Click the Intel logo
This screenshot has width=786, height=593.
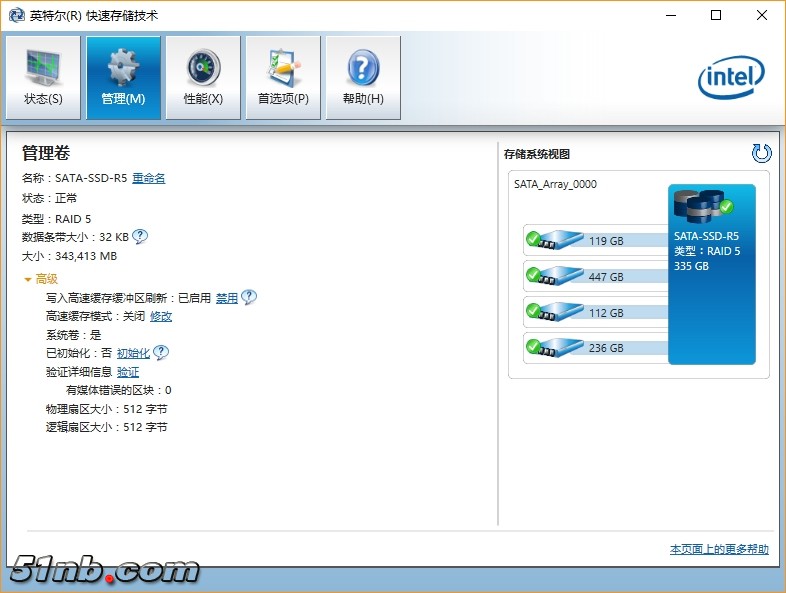731,77
